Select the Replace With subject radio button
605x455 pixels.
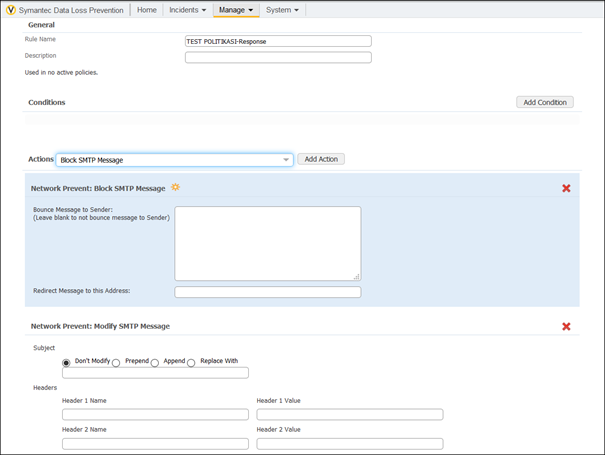pos(191,363)
